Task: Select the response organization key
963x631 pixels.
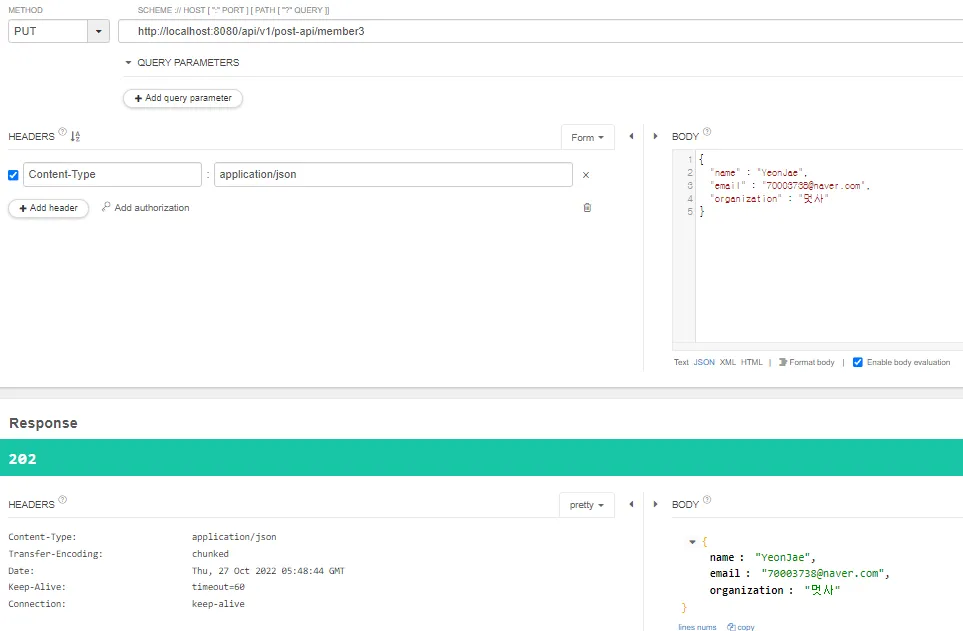Action: (x=747, y=590)
